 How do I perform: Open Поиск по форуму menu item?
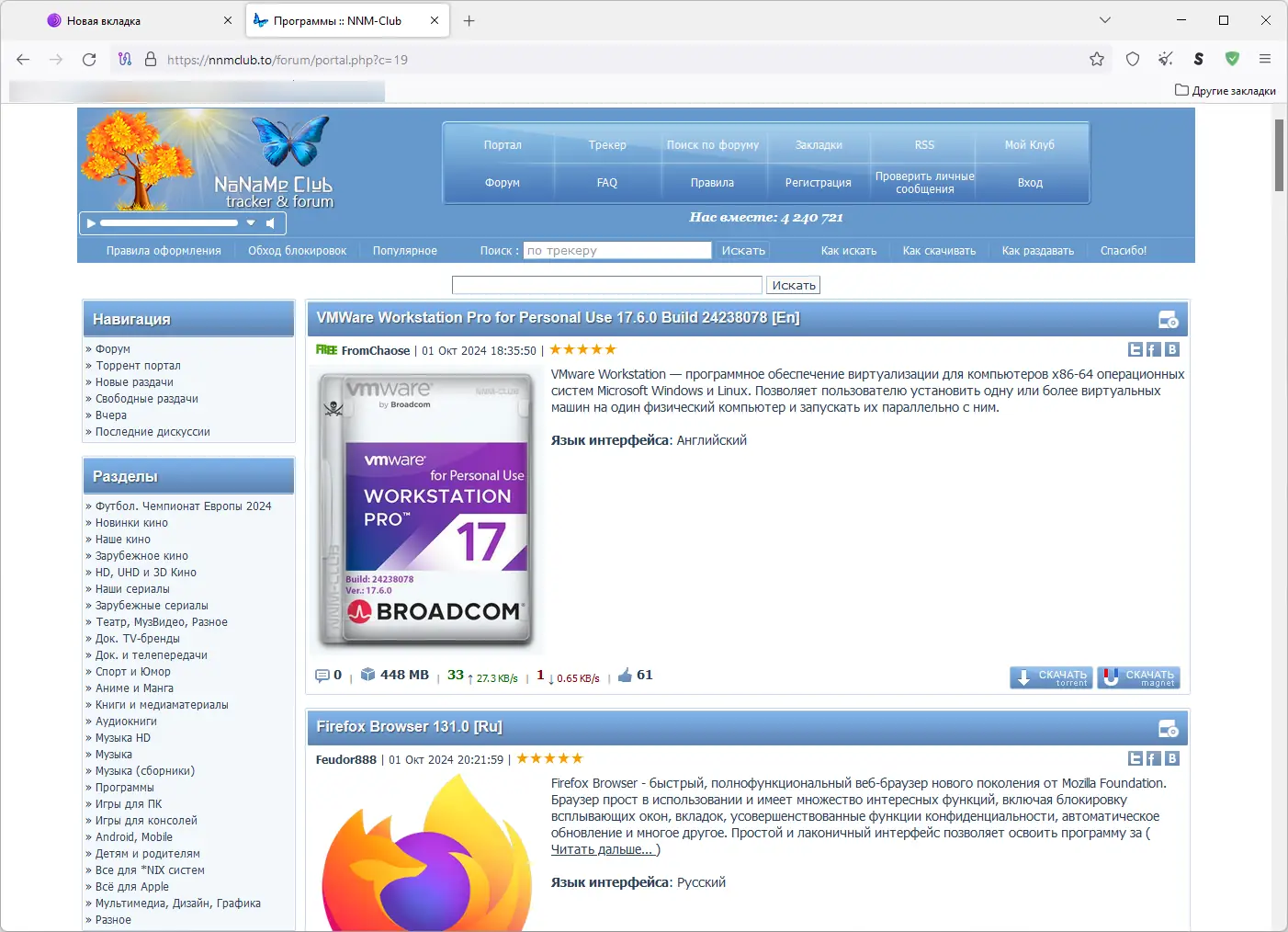(x=713, y=145)
